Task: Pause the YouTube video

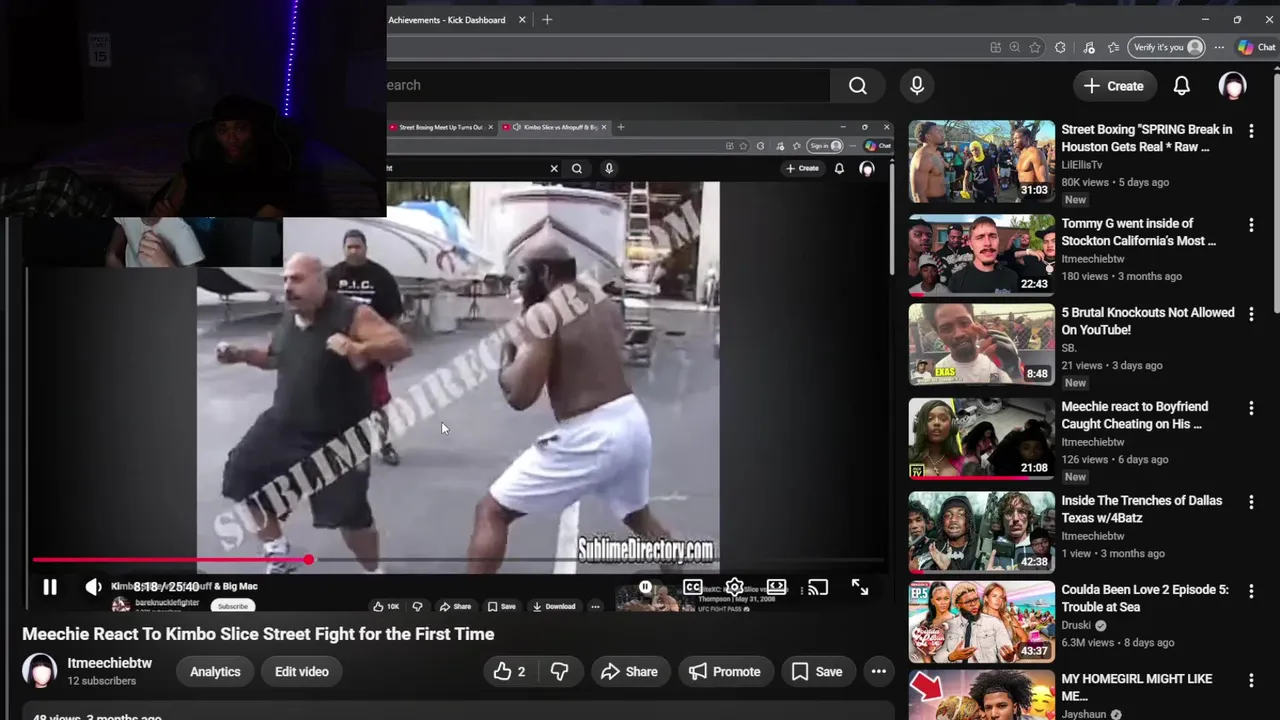Action: 49,587
